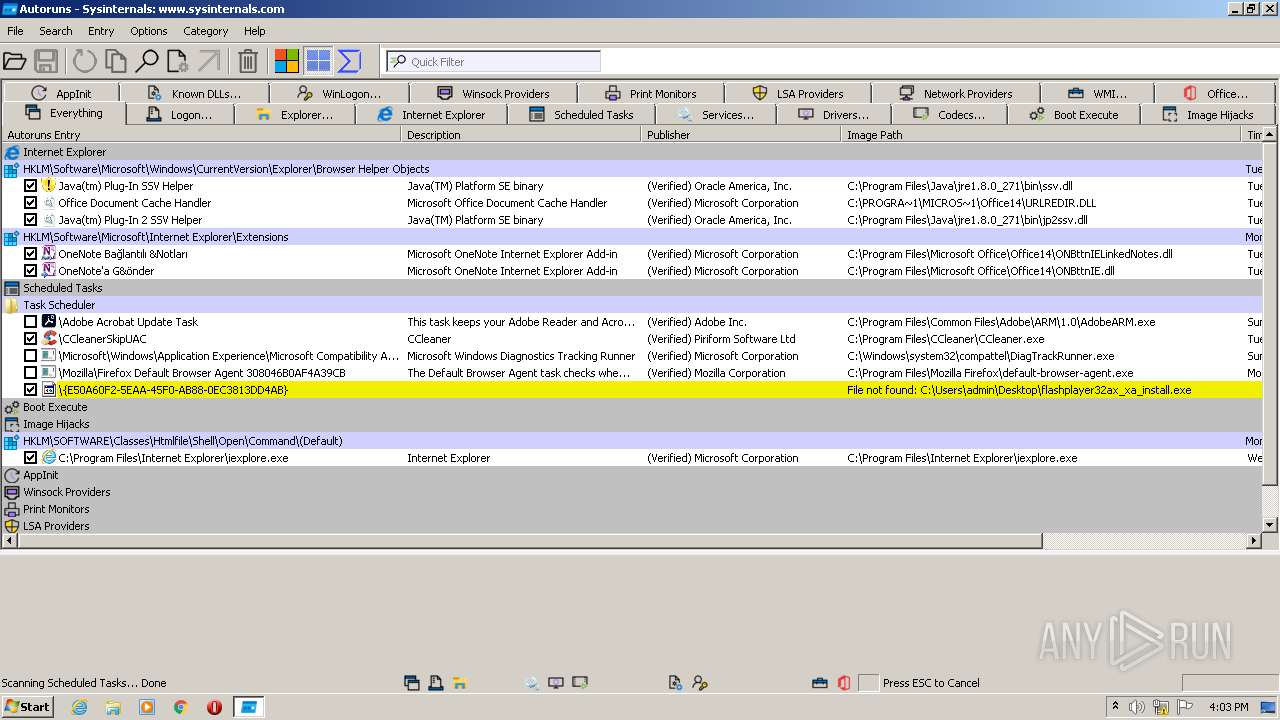Click the volume speaker tray icon
The height and width of the screenshot is (720, 1280).
[1137, 707]
